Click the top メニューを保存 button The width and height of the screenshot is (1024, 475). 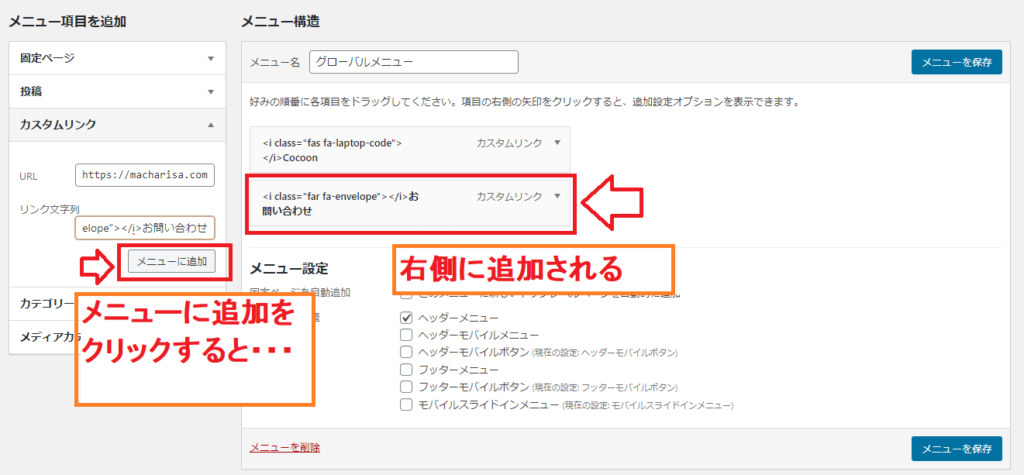pyautogui.click(x=957, y=62)
